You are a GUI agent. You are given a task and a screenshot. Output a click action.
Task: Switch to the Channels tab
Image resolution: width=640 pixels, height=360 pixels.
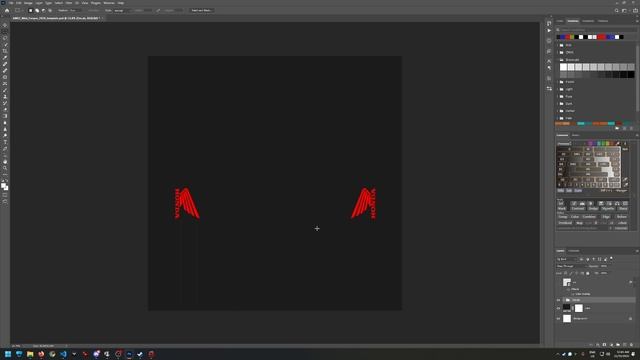[x=574, y=251]
